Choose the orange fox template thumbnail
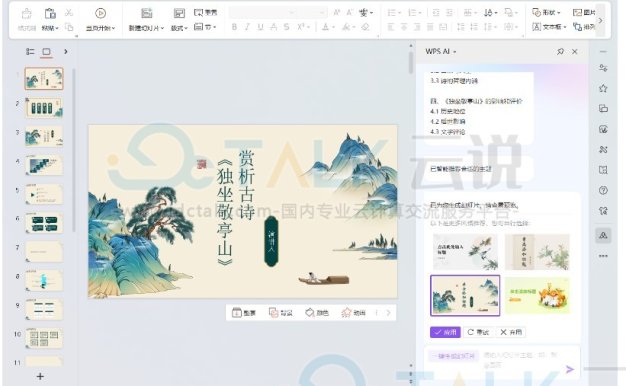 (537, 295)
